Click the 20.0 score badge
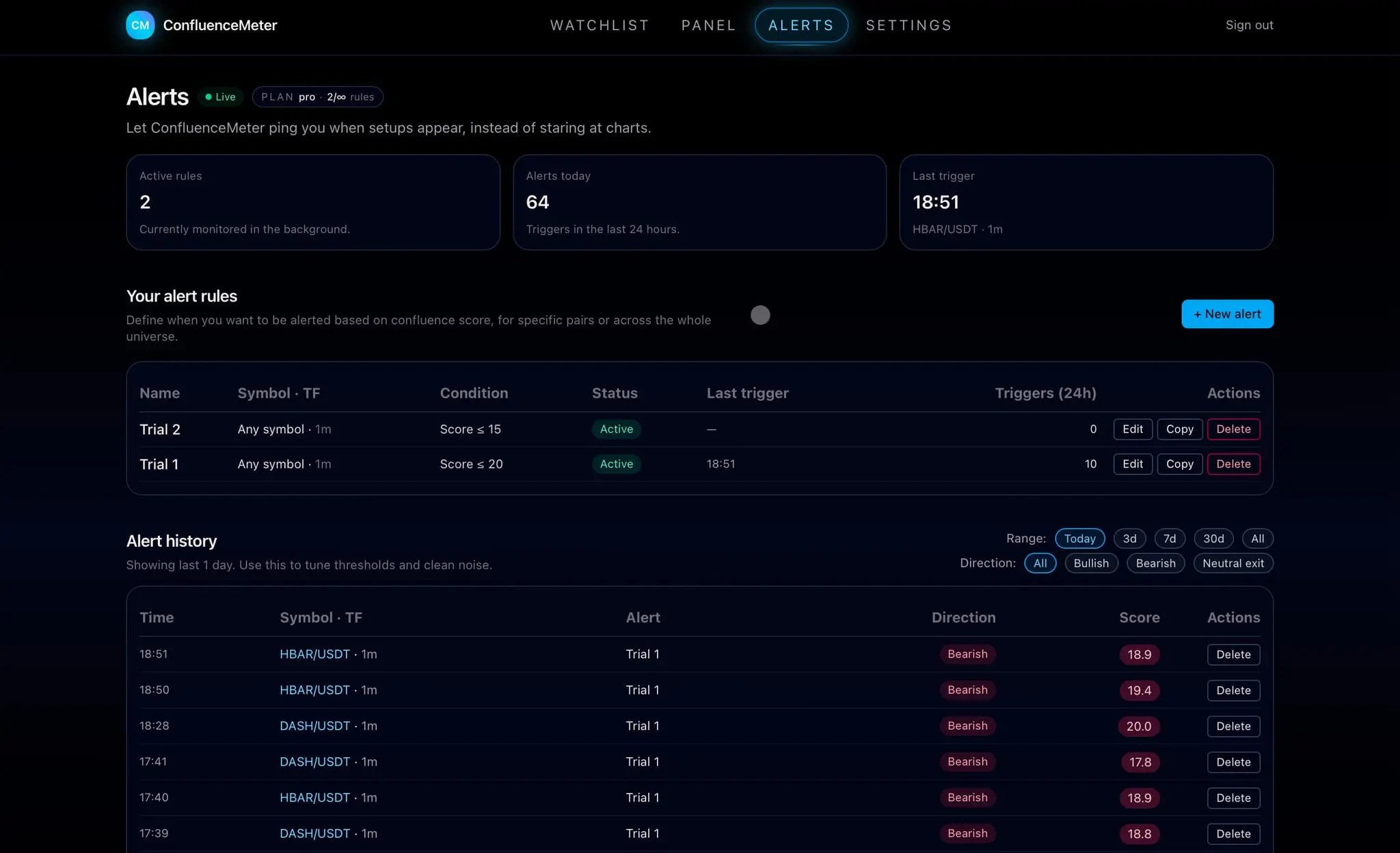 click(1139, 727)
